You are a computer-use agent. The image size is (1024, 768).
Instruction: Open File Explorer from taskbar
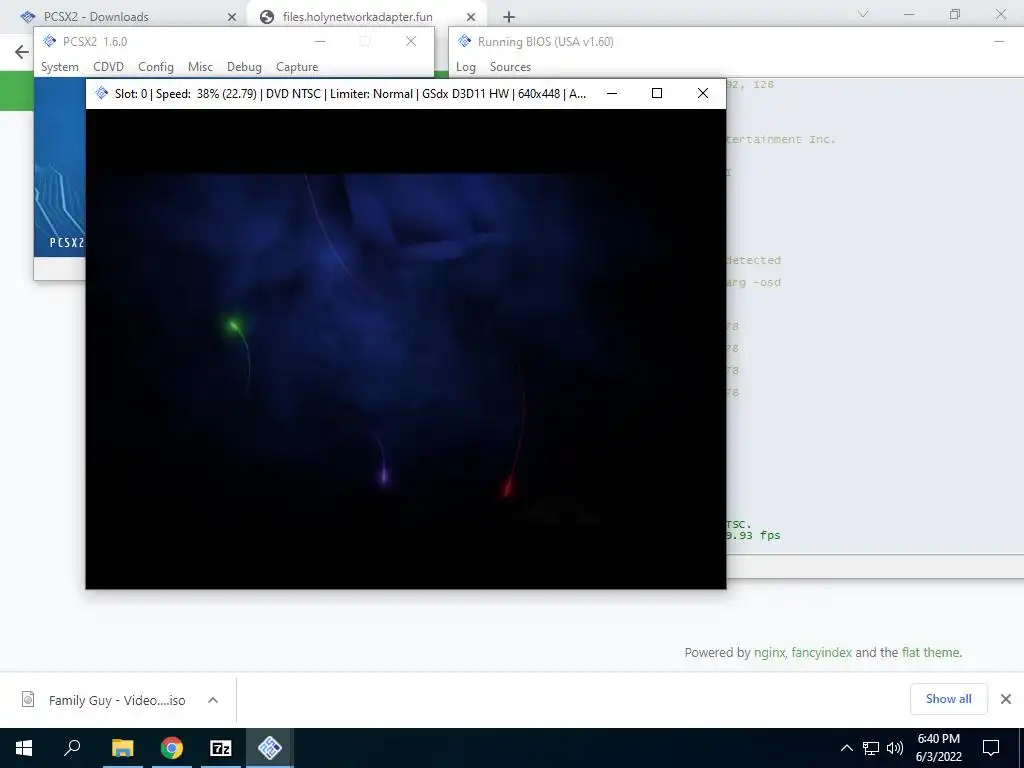tap(122, 748)
